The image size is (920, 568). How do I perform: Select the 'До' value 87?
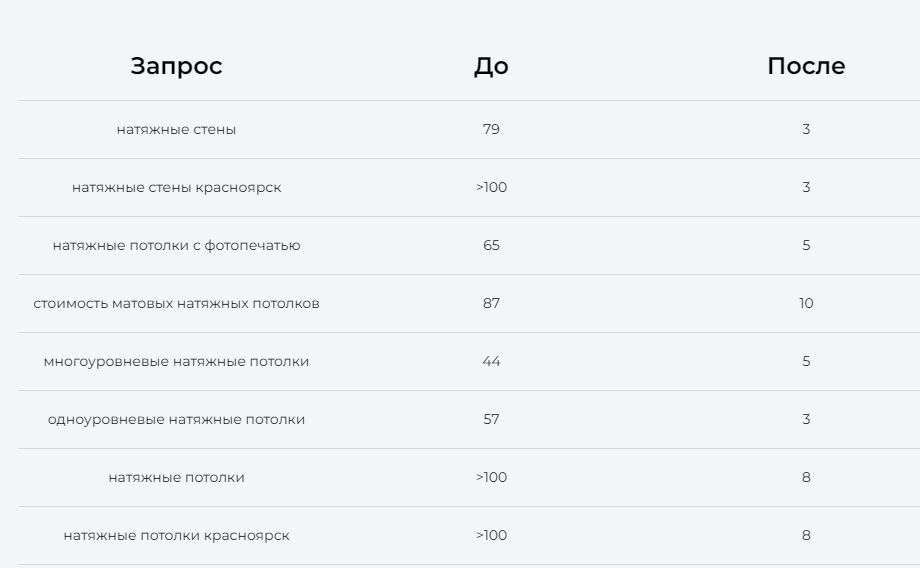click(491, 303)
